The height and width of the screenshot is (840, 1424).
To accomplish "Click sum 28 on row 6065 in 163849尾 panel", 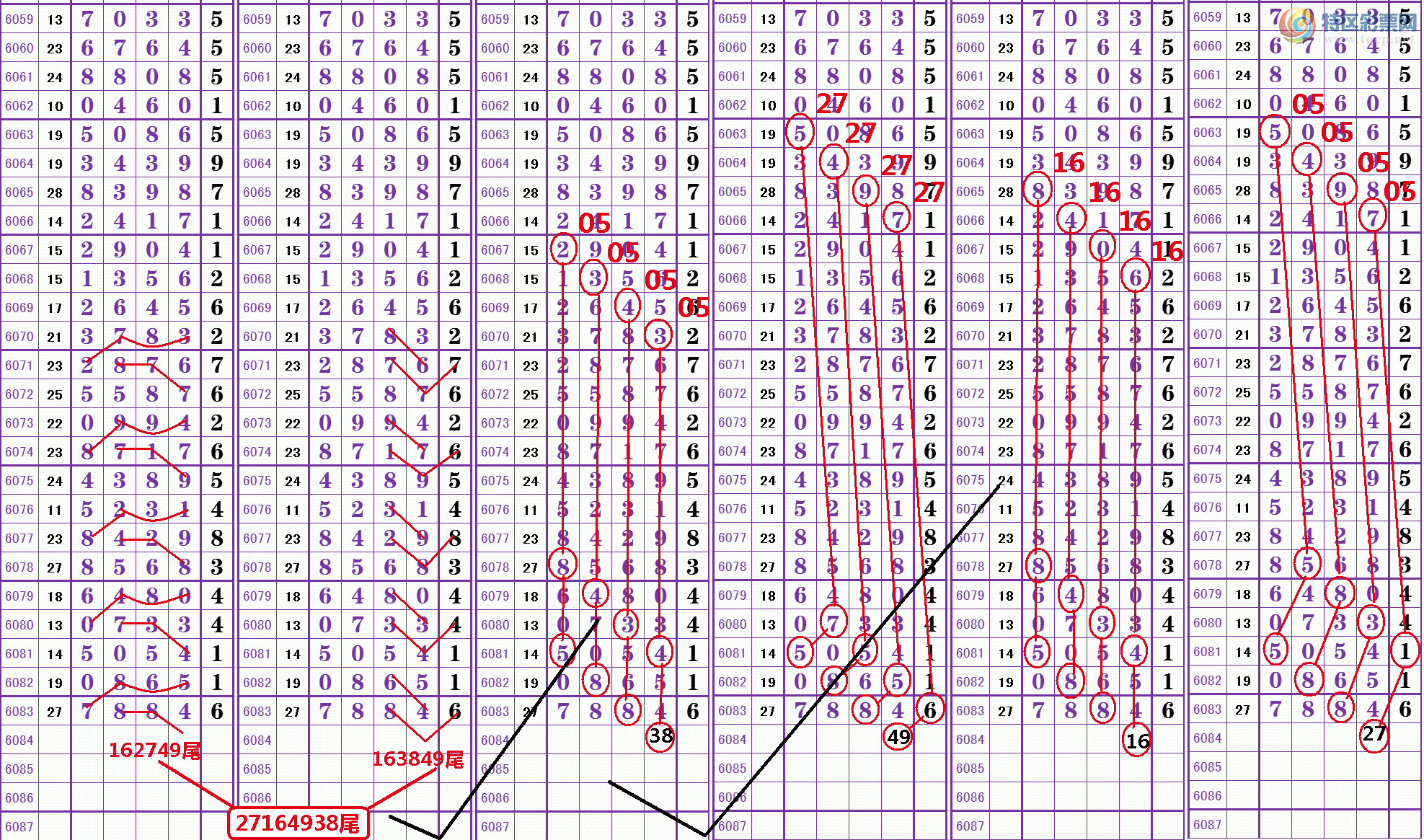I will 293,193.
